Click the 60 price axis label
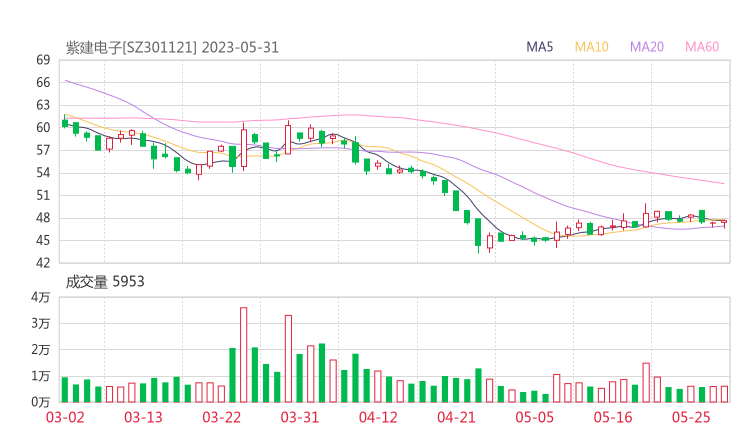 (x=43, y=127)
